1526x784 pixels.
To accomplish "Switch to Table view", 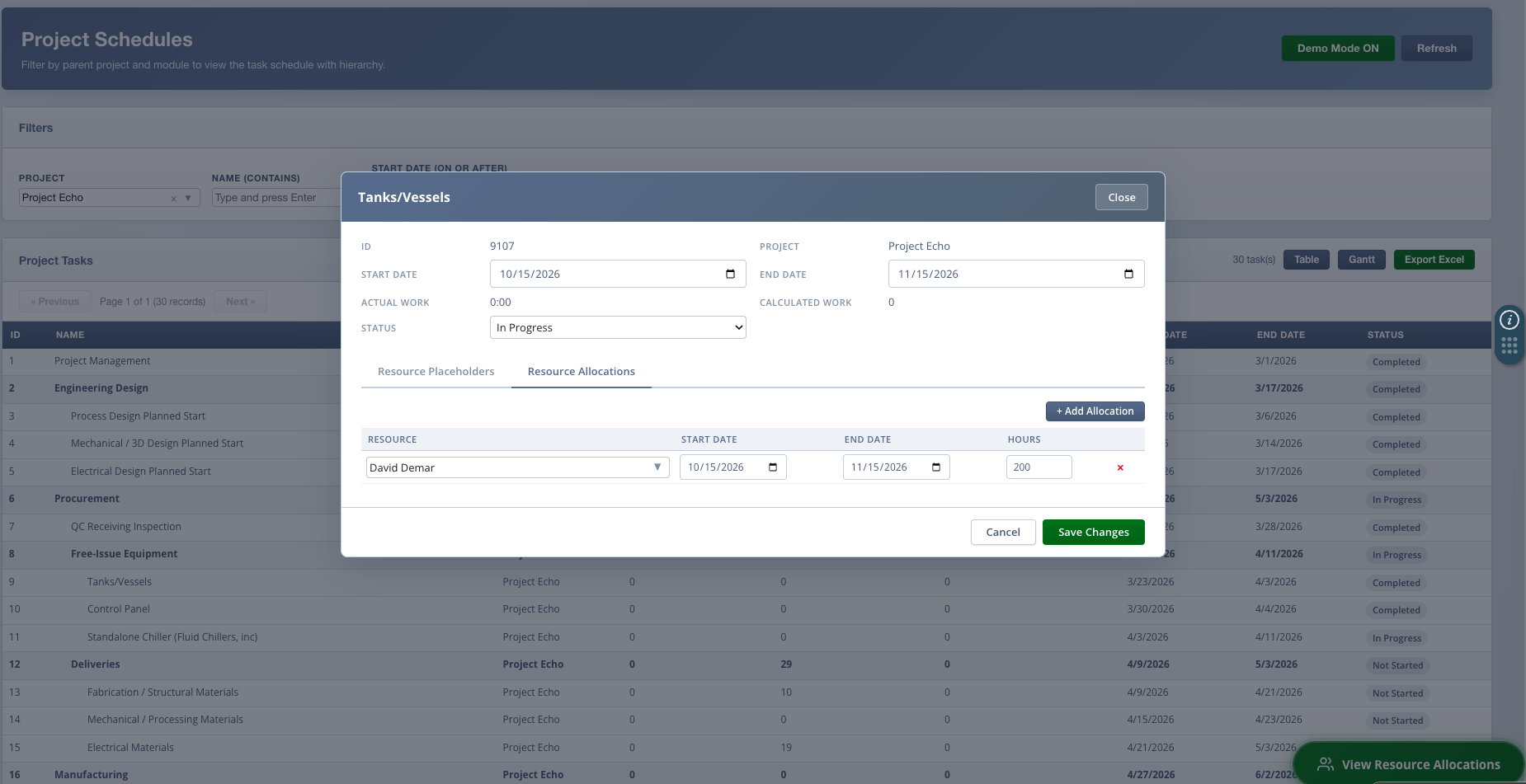I will [1306, 260].
